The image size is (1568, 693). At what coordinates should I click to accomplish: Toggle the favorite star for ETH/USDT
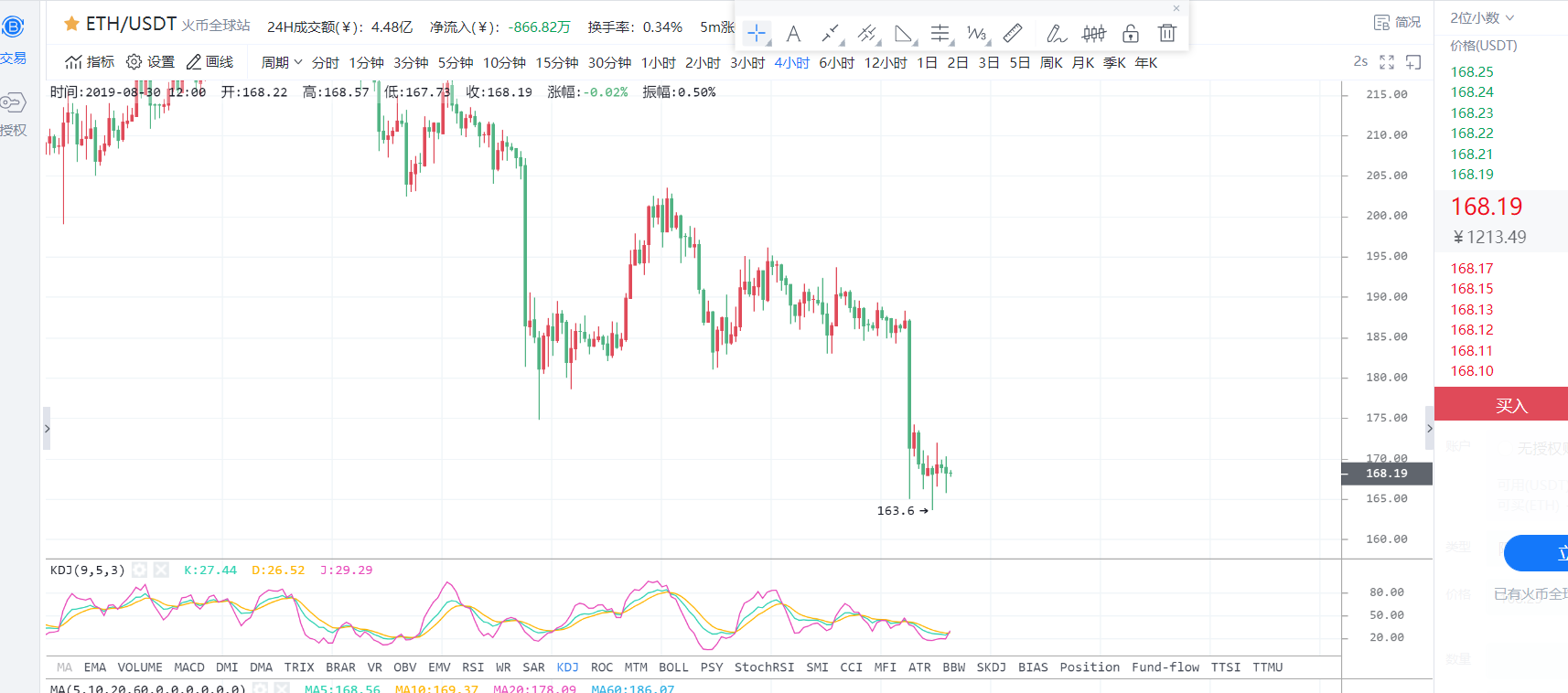(71, 25)
